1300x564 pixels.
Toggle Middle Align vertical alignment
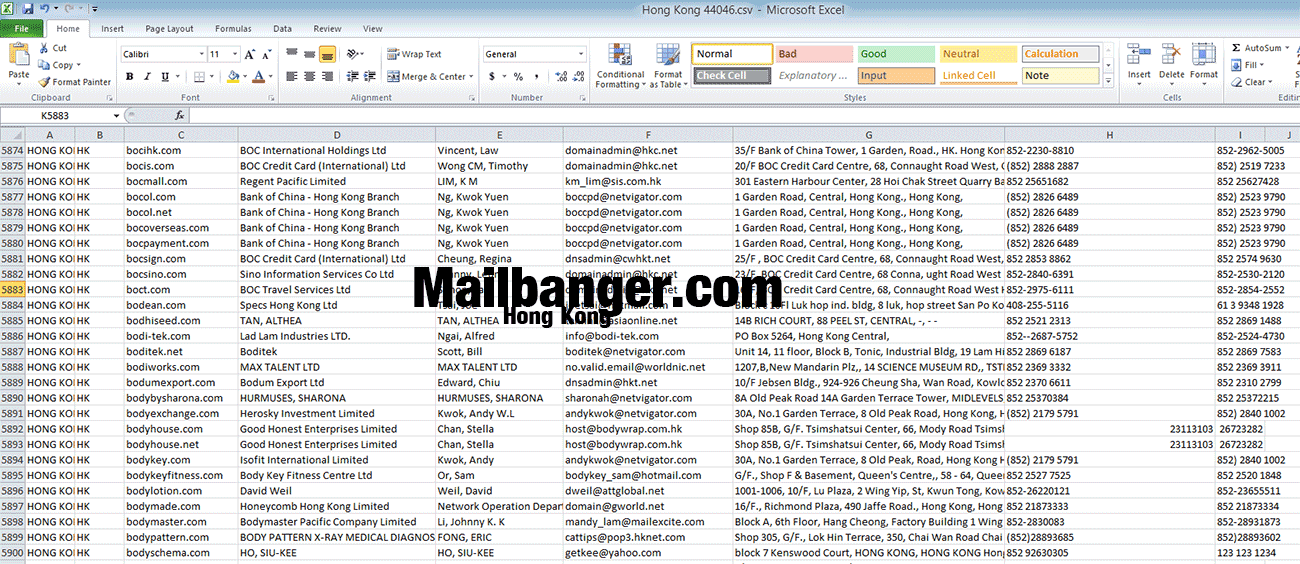point(309,54)
